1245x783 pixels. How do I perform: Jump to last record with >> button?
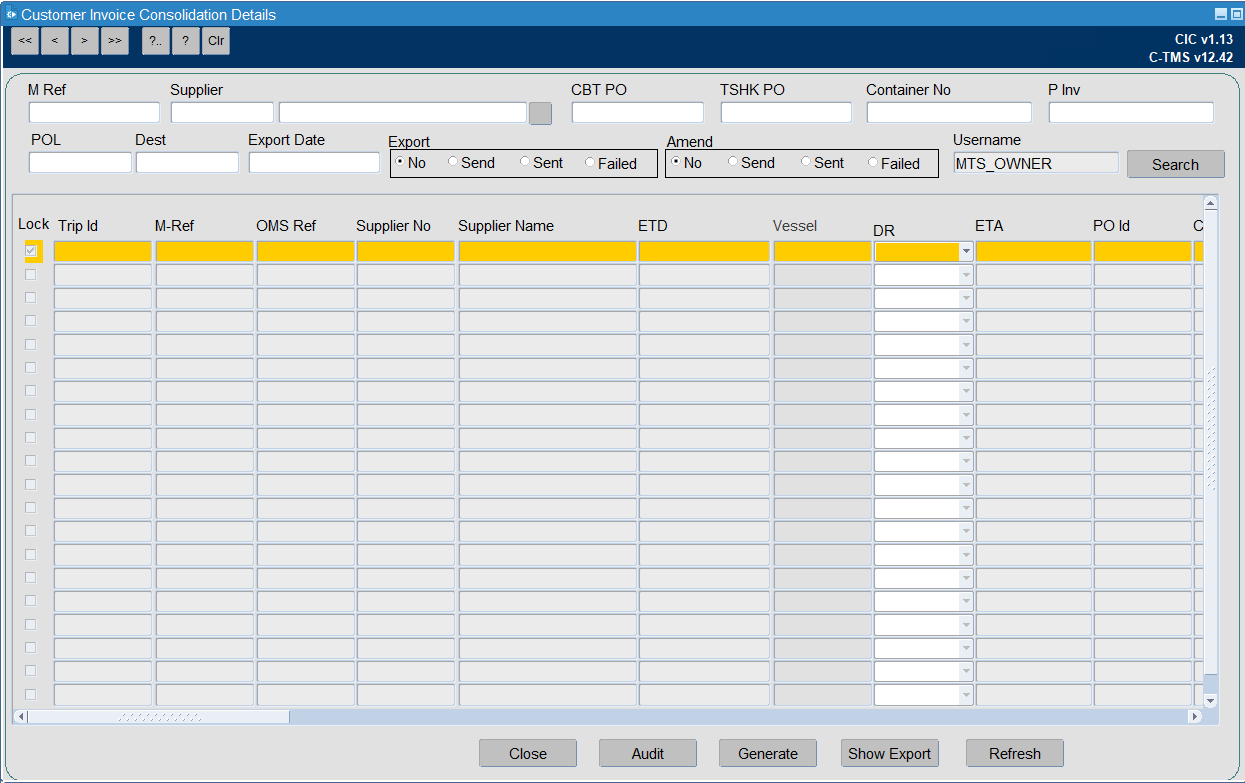115,41
